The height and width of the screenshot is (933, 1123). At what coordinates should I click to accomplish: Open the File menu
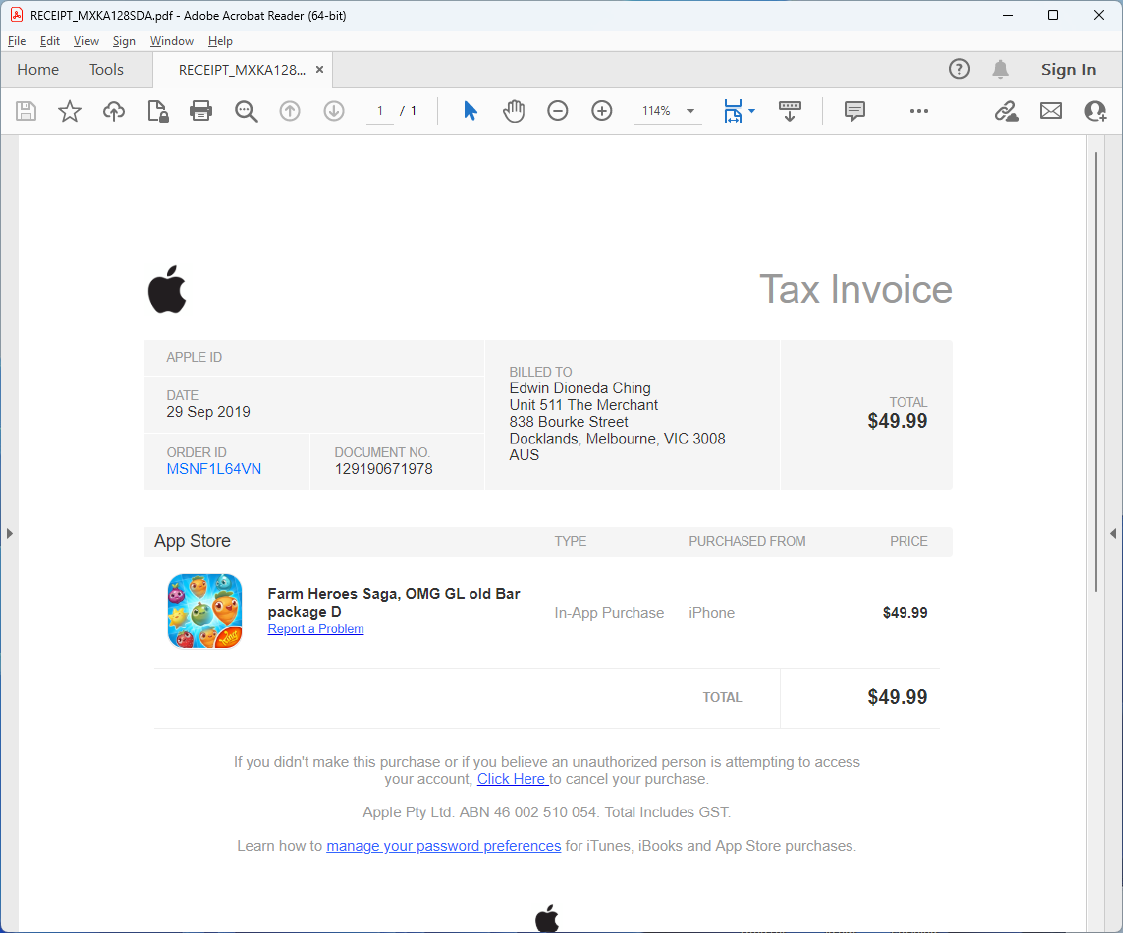coord(17,41)
